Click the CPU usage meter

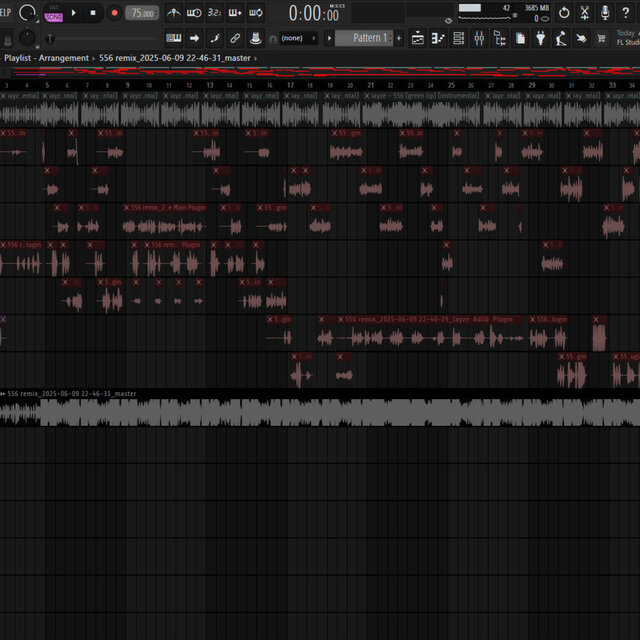484,13
